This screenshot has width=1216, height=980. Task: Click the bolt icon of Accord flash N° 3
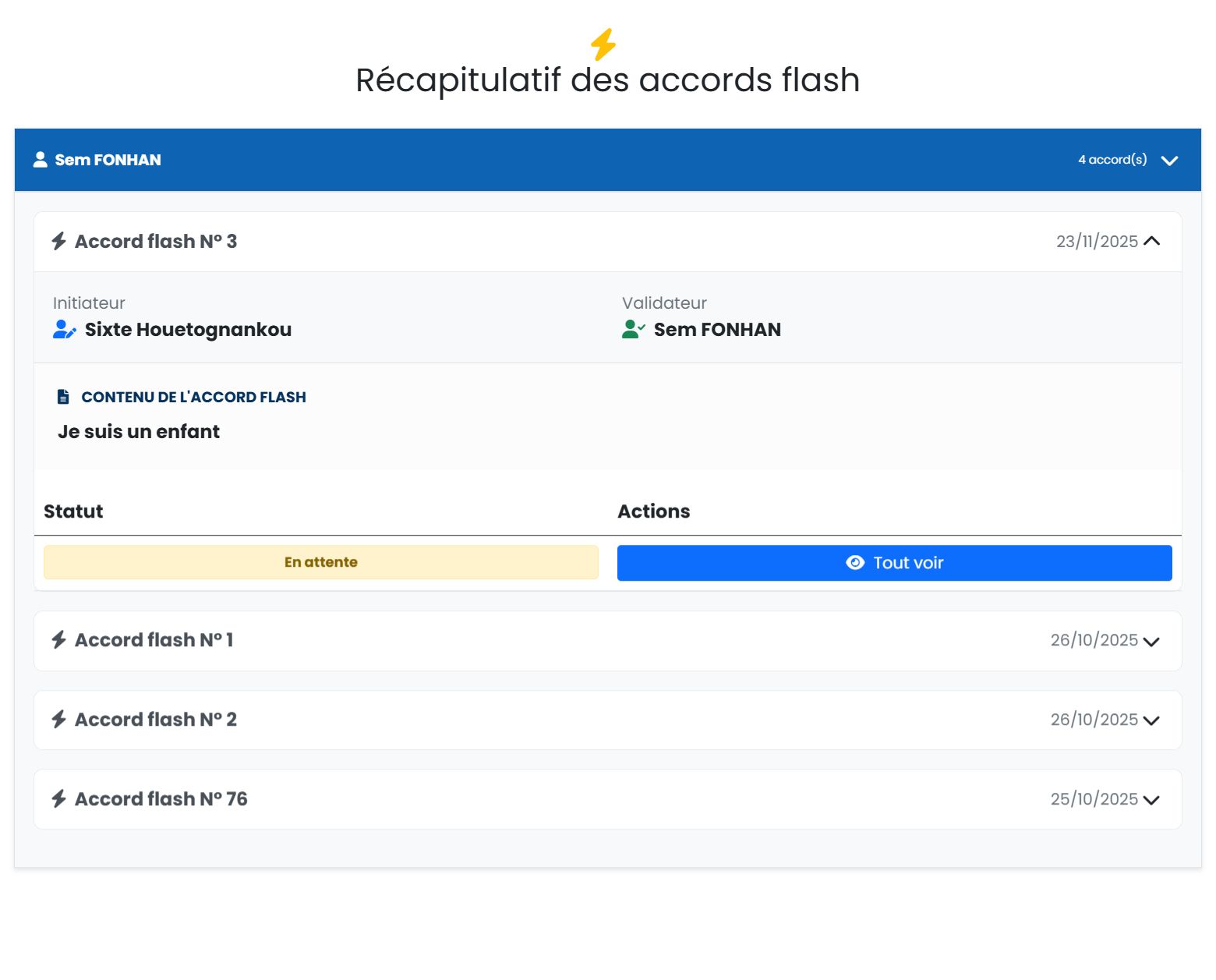59,241
